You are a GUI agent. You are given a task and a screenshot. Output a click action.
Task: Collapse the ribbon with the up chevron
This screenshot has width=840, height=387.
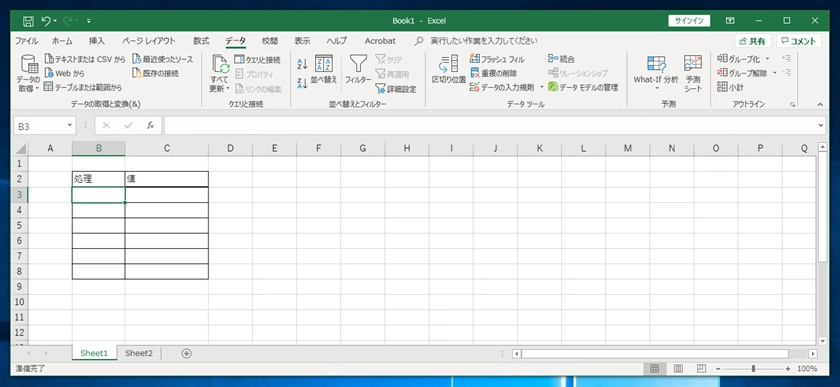820,105
